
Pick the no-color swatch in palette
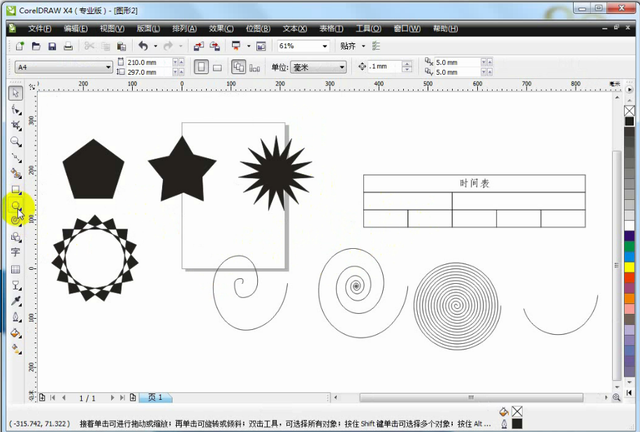(x=629, y=111)
